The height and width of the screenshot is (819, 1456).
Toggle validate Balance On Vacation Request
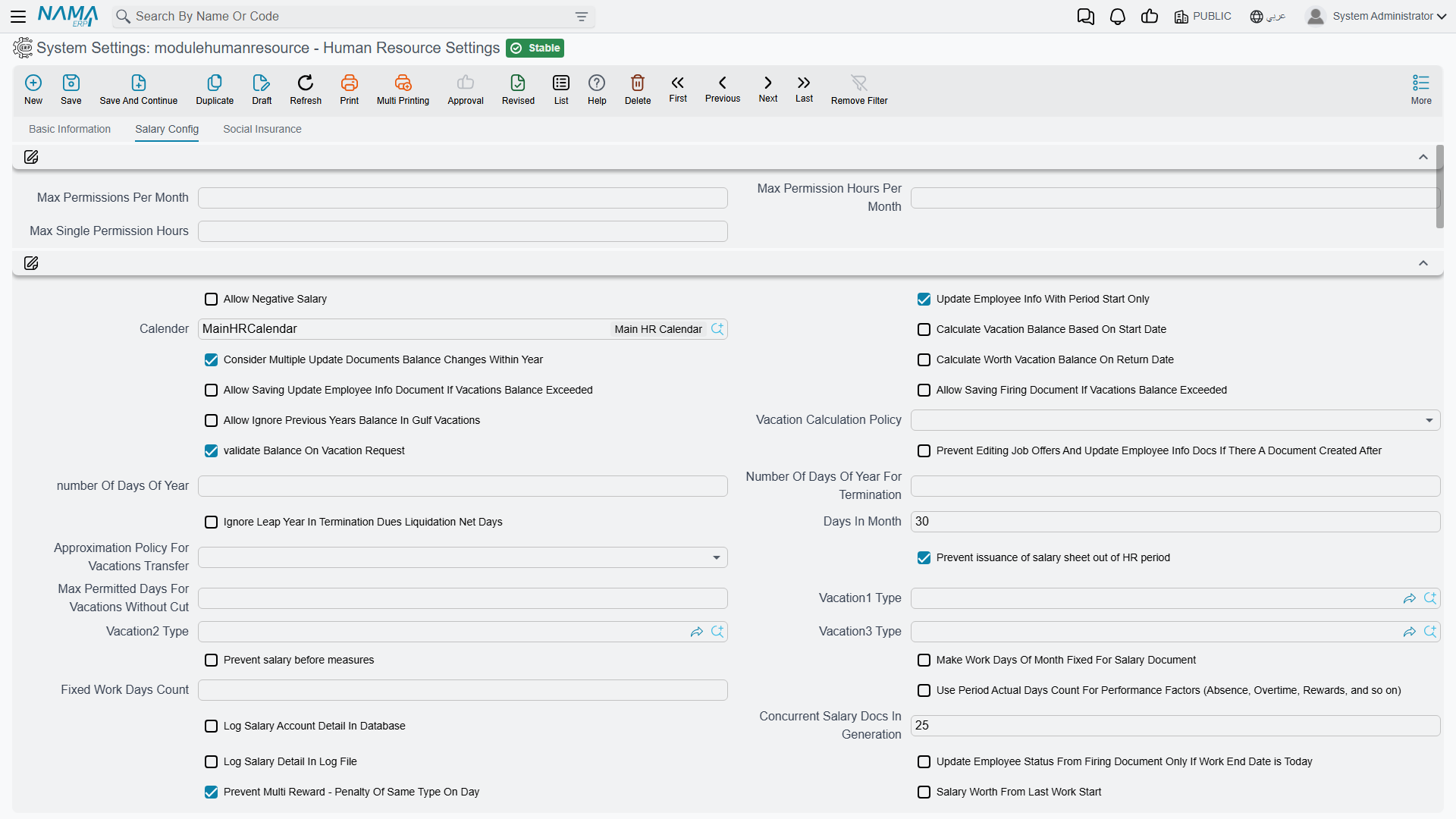[x=212, y=451]
